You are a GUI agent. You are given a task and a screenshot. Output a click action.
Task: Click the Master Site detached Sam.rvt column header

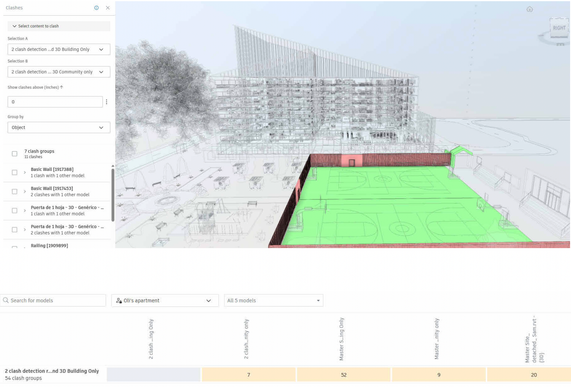coord(534,339)
